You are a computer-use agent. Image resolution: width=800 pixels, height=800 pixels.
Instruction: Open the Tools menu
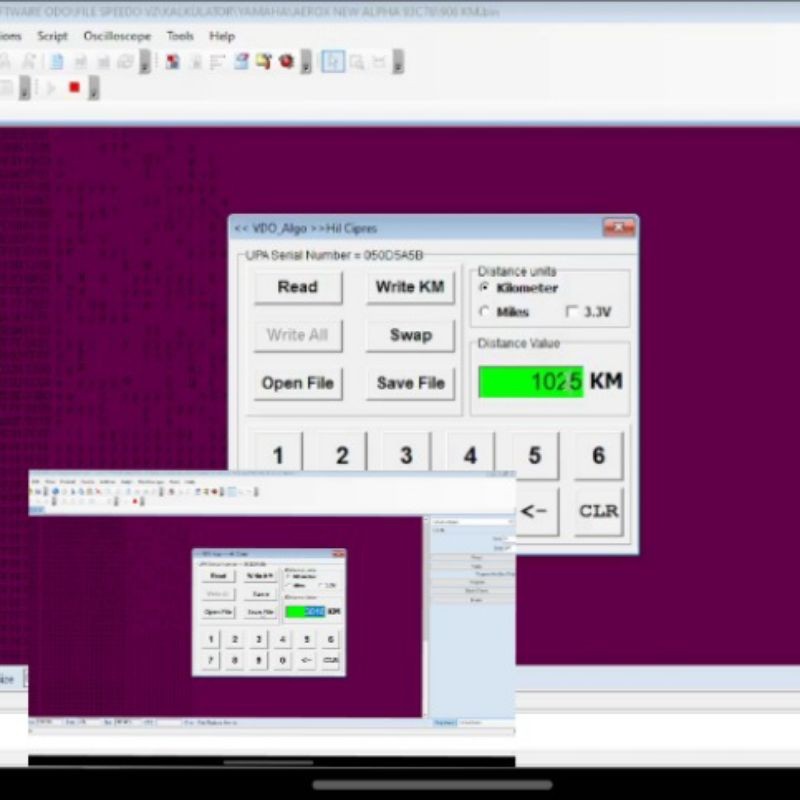pyautogui.click(x=179, y=36)
